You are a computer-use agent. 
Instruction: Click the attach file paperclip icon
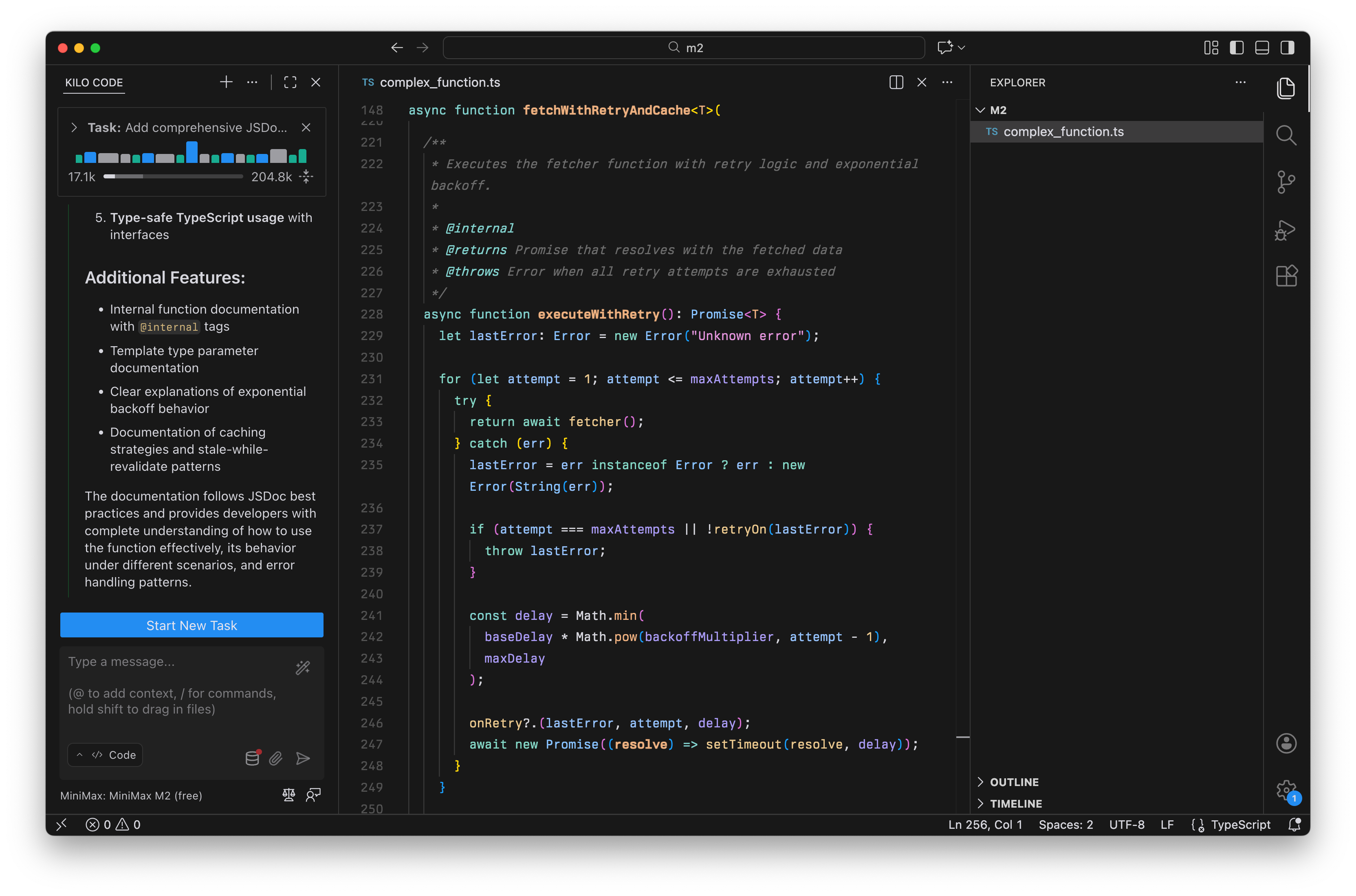[276, 758]
